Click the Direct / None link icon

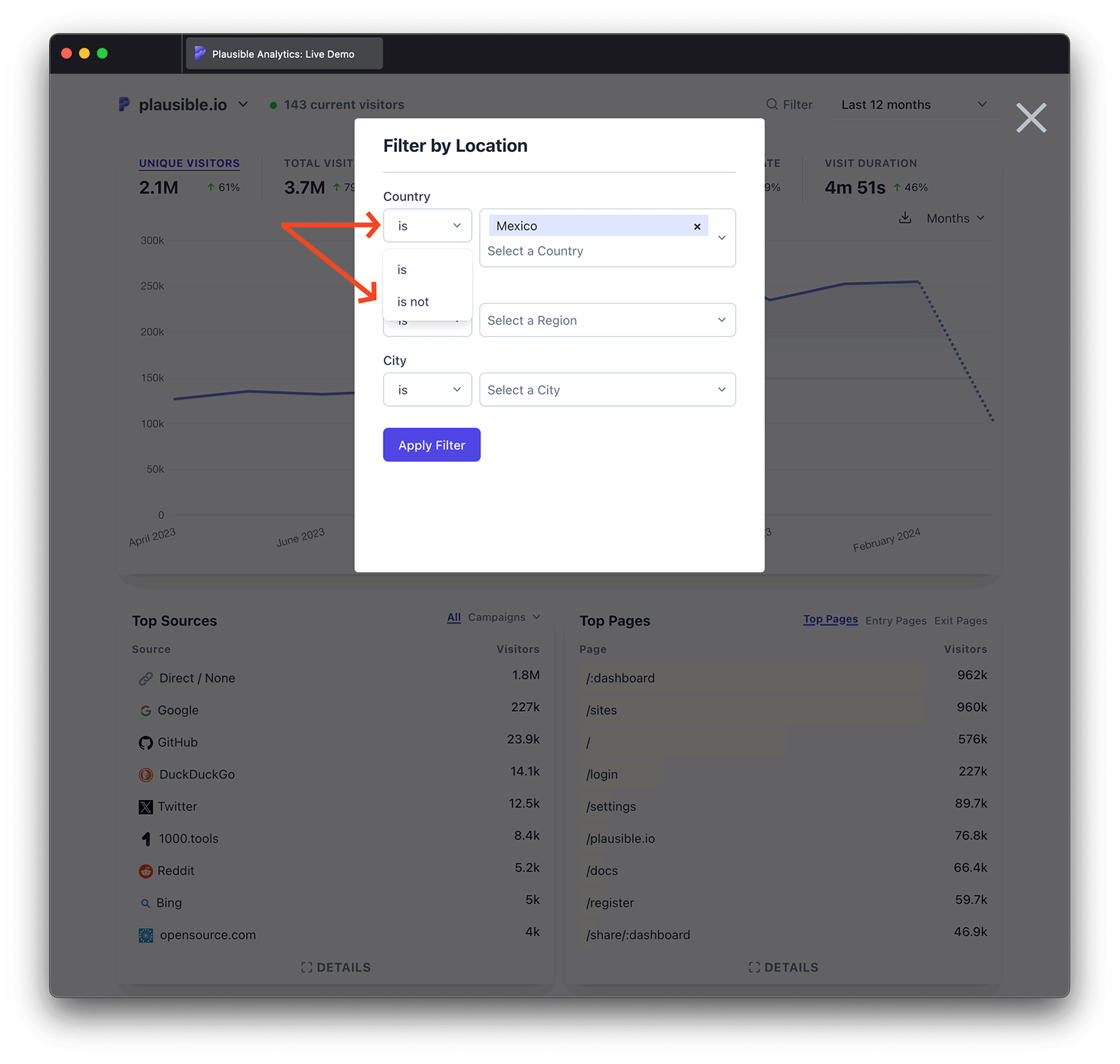click(146, 678)
